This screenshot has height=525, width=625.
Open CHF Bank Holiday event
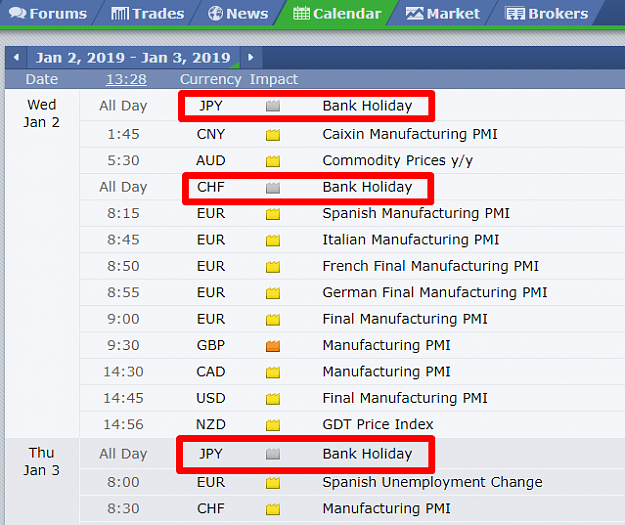click(x=367, y=187)
